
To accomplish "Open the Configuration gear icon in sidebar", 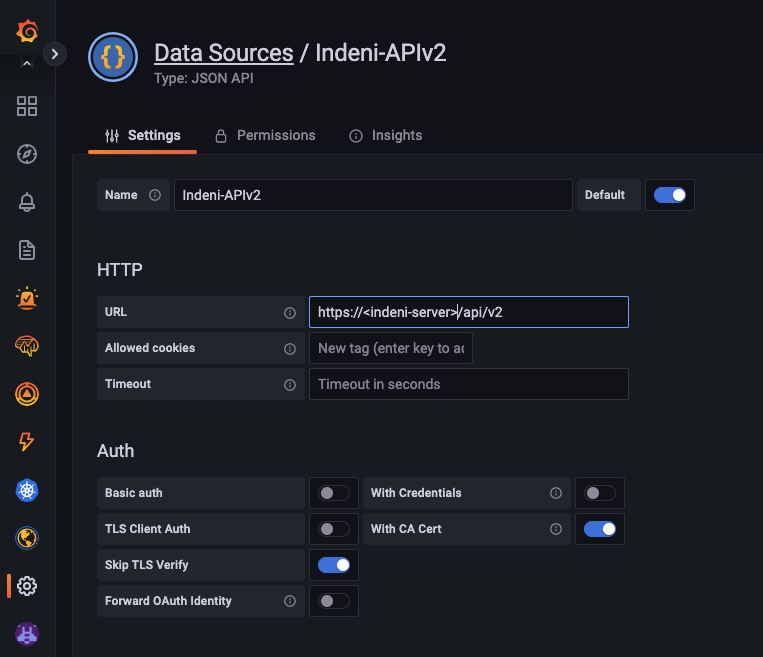I will [27, 586].
